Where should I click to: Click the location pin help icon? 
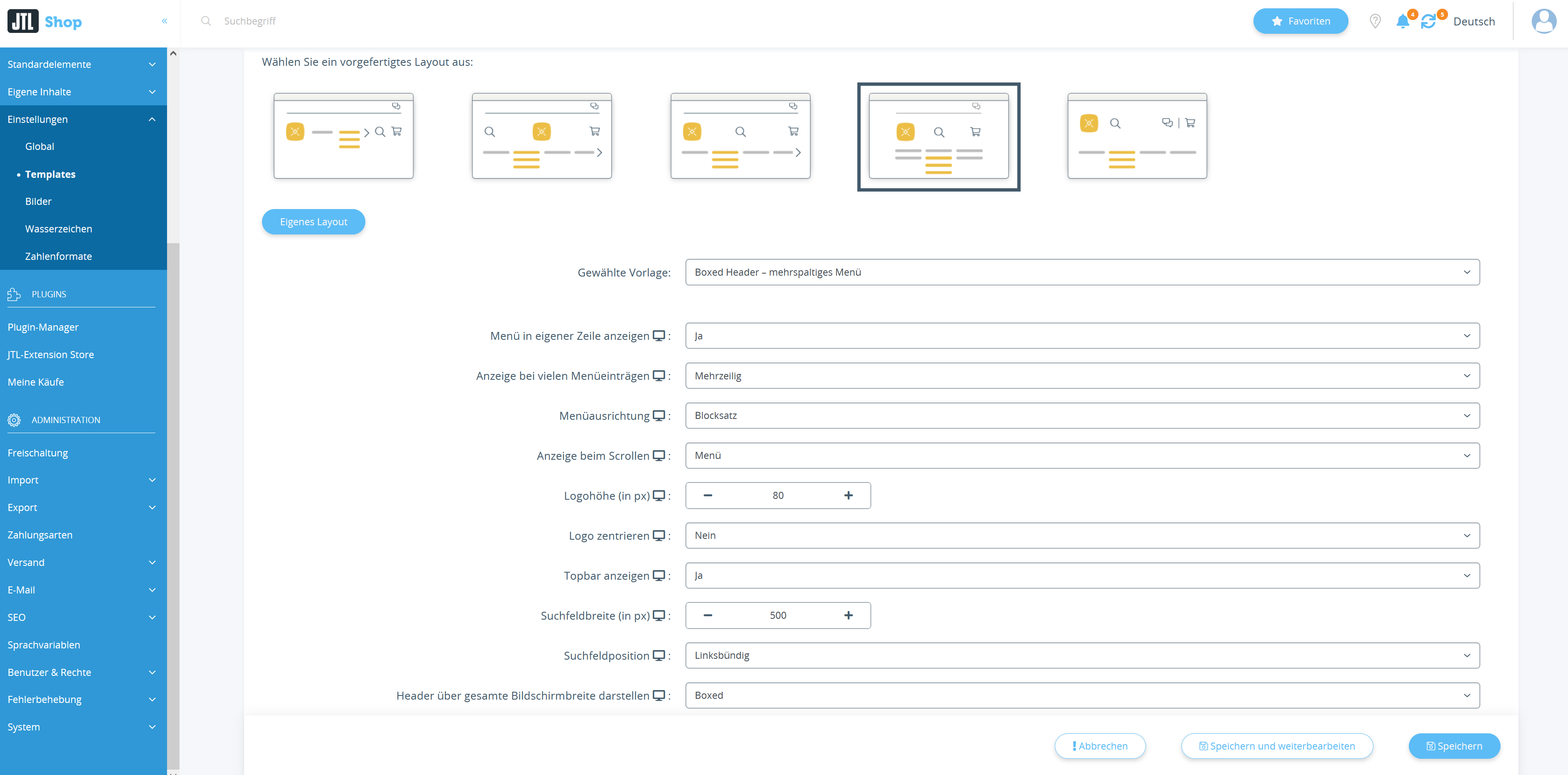1374,21
